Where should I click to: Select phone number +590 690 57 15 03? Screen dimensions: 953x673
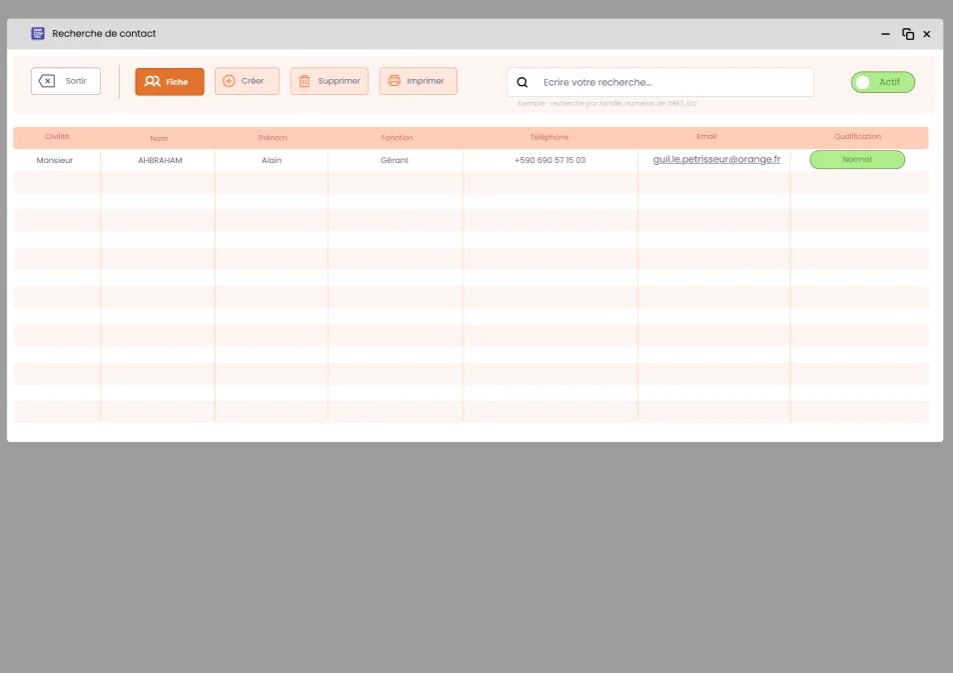point(549,160)
